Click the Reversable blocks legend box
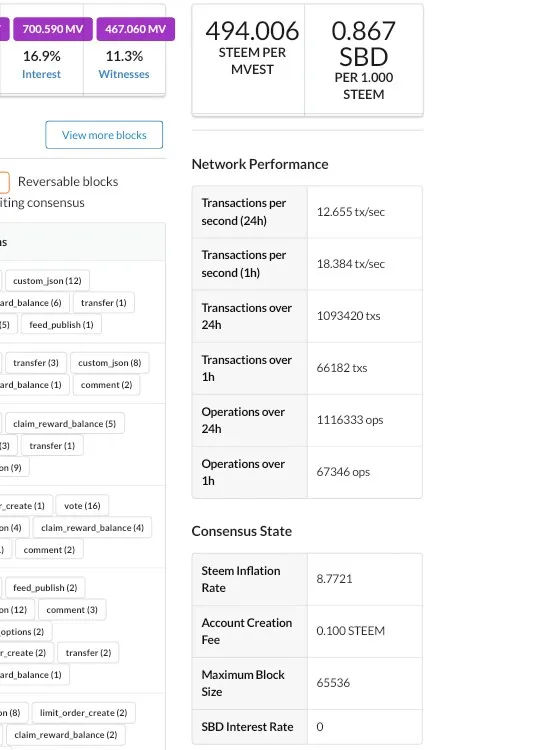Screen dimensions: 540x750 (x=4, y=182)
